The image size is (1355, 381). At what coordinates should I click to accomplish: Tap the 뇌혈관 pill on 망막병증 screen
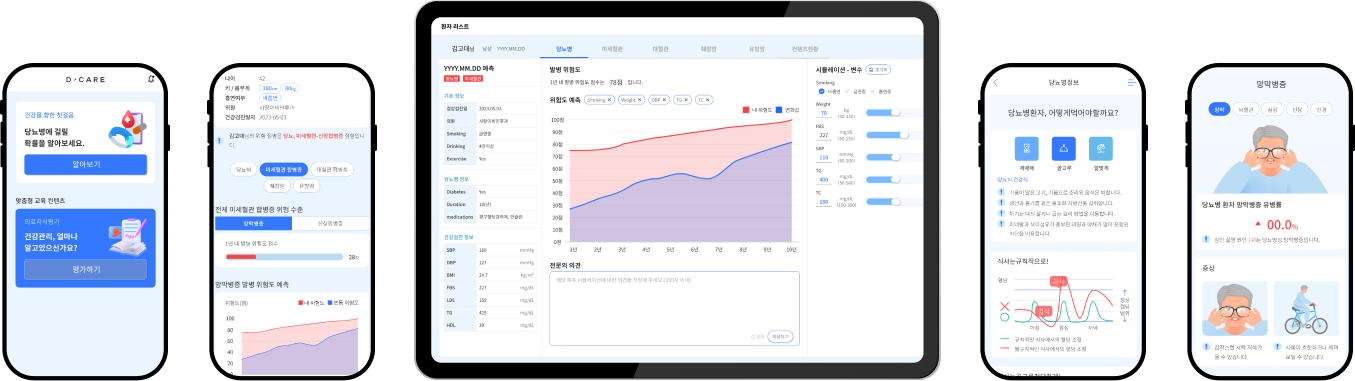point(1246,110)
